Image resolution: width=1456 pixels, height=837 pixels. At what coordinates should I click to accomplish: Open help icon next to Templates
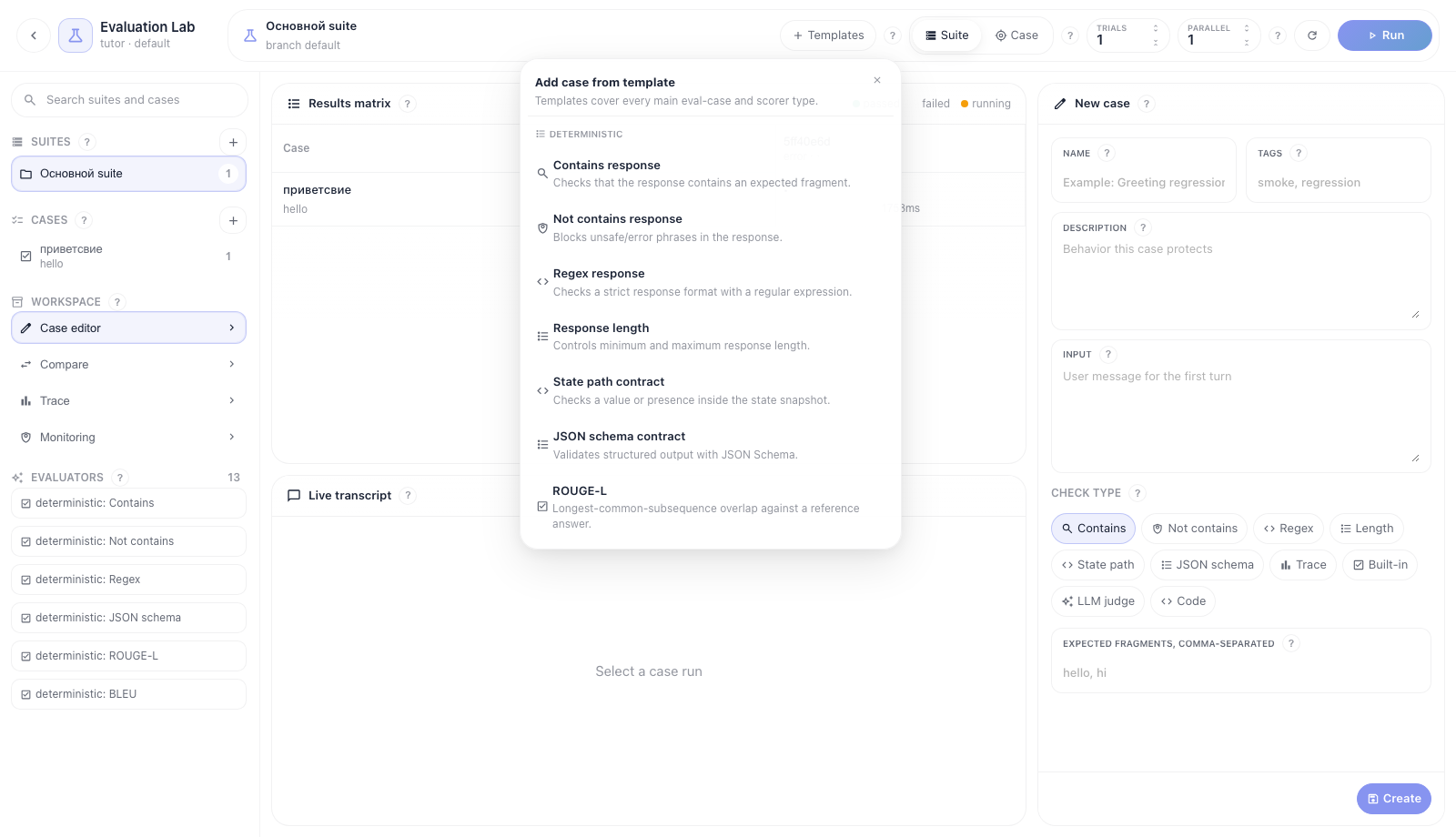(x=893, y=35)
